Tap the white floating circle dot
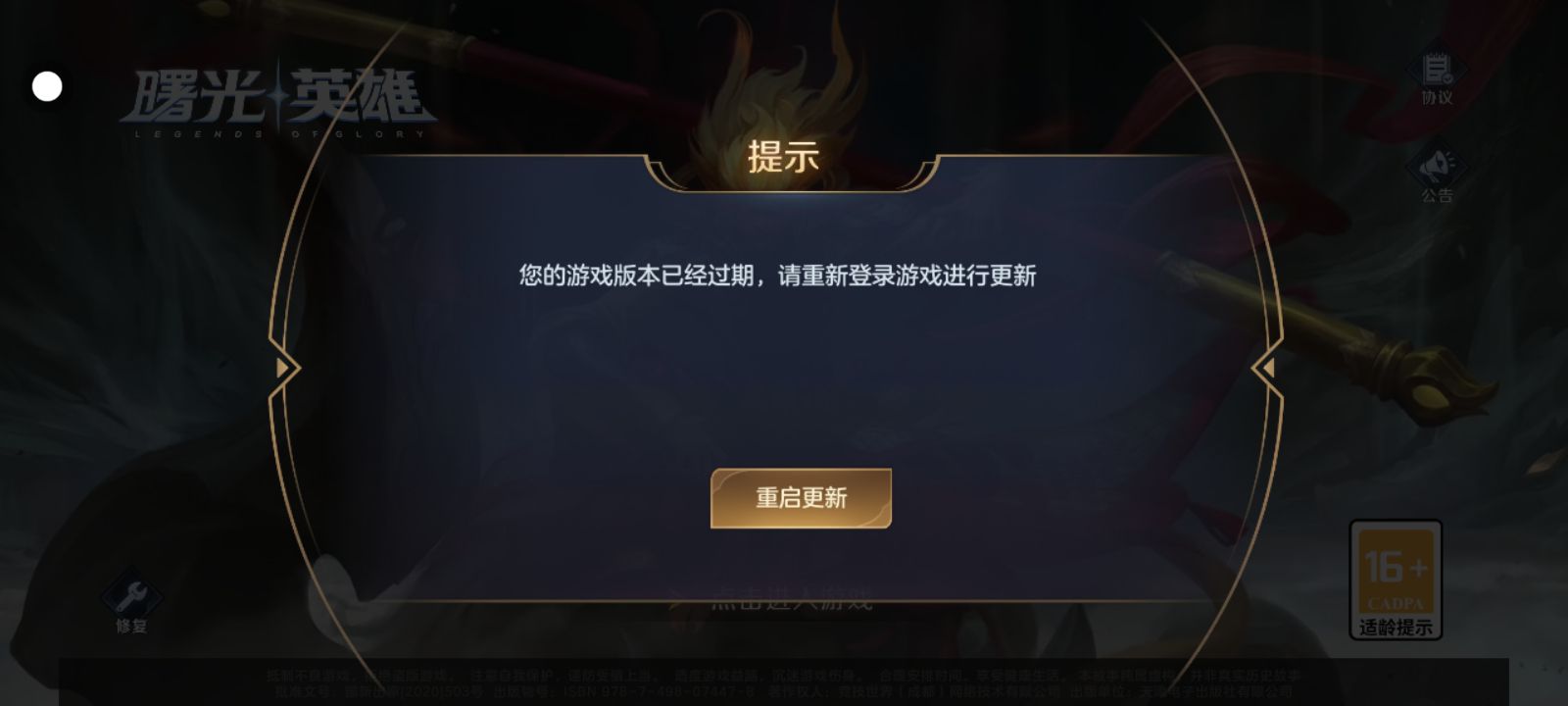Screen dimensions: 1568x706 [x=47, y=86]
